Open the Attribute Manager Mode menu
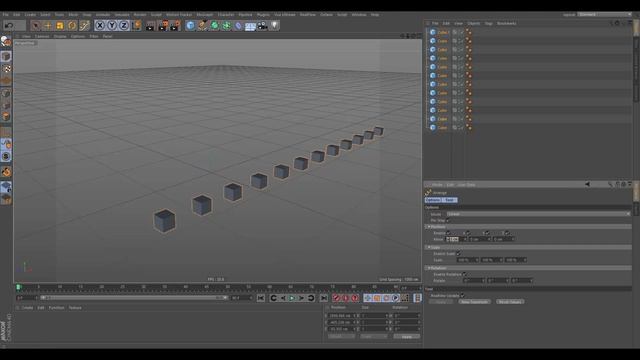Viewport: 640px width, 360px height. (437, 185)
